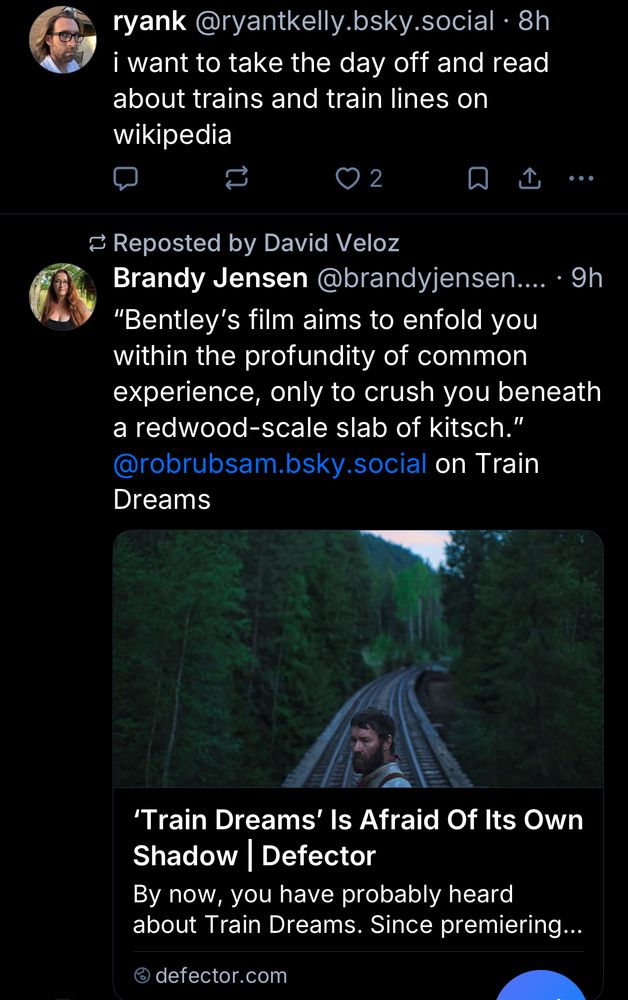
Task: Open David Veloz's profile from repost label
Action: pyautogui.click(x=330, y=243)
